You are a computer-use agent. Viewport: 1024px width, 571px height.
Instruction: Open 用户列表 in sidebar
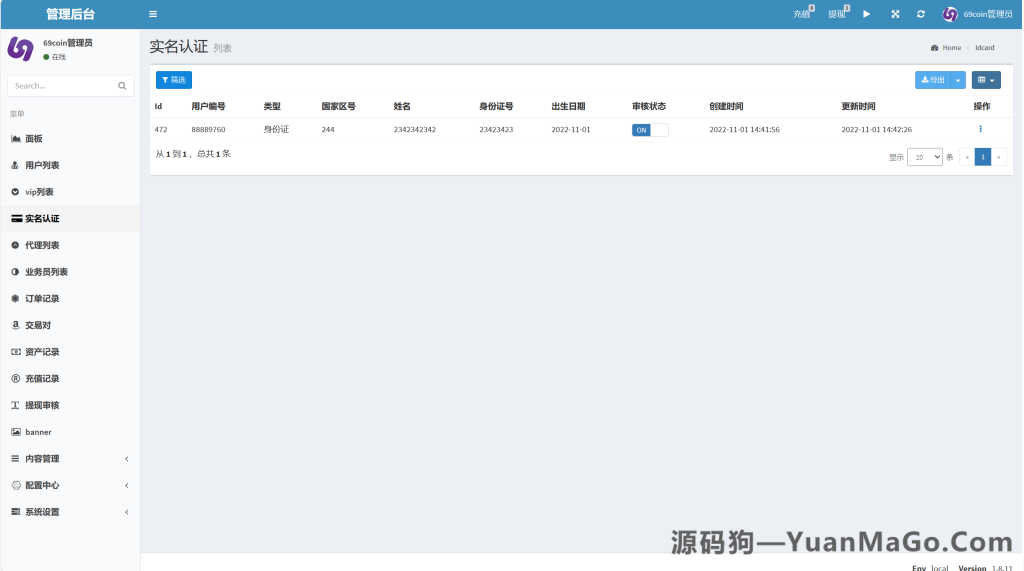point(70,165)
